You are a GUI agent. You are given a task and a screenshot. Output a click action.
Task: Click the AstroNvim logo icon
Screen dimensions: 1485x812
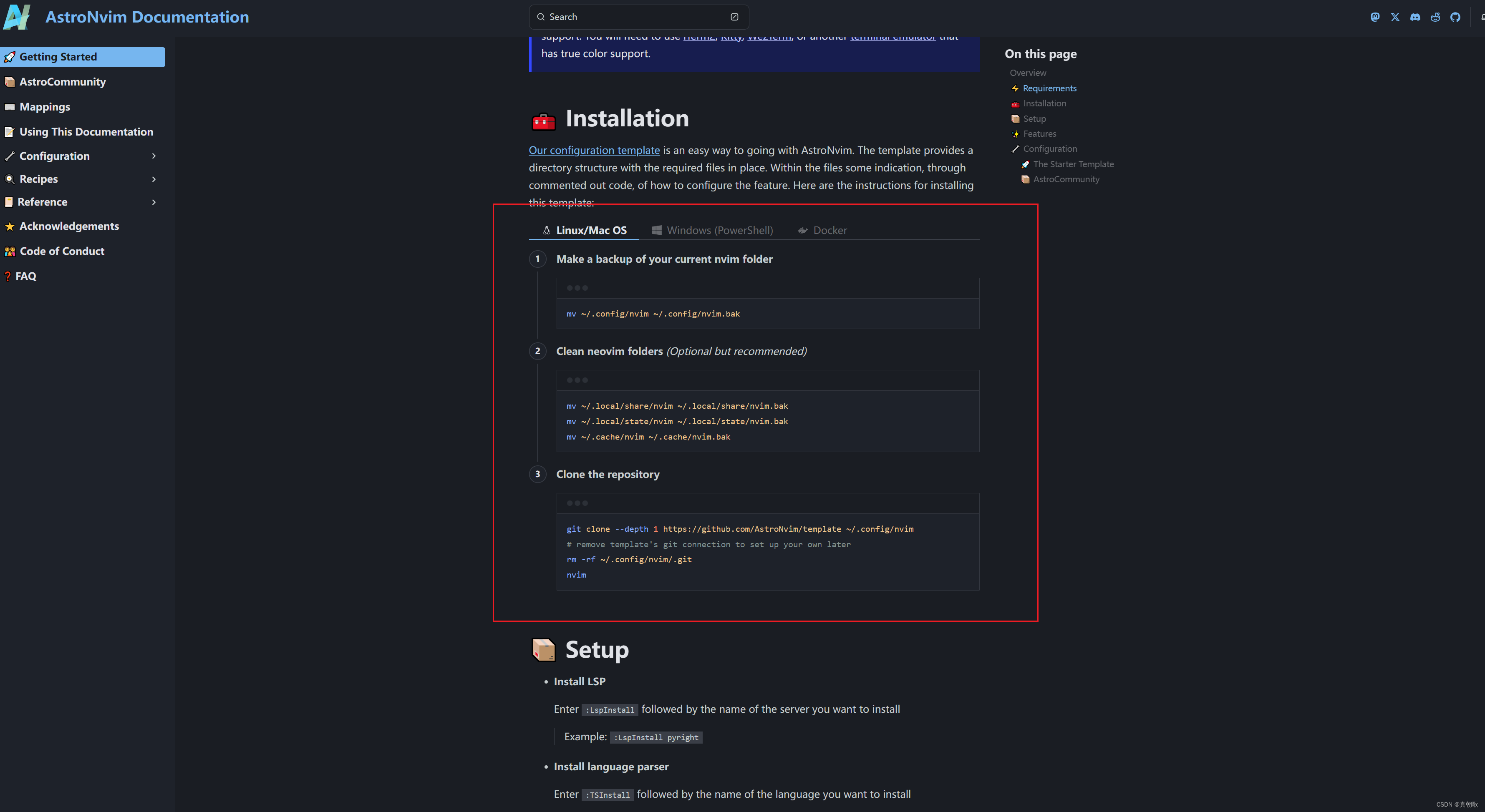point(17,17)
